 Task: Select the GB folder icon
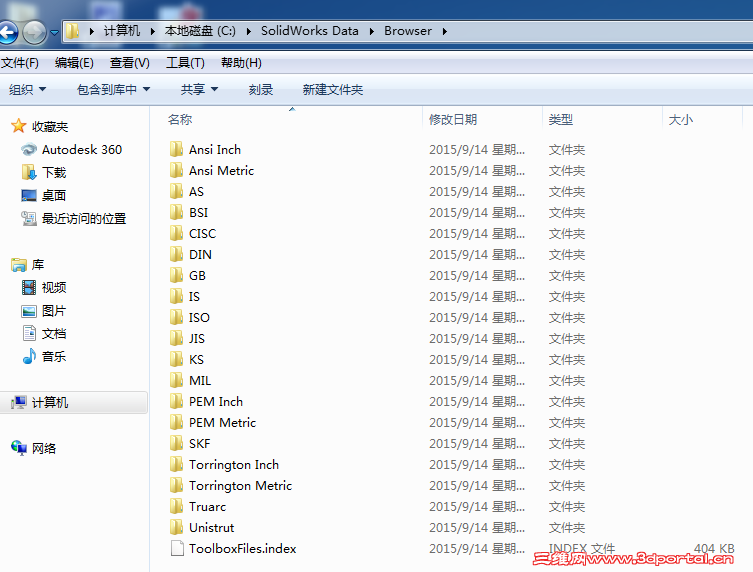[x=177, y=275]
